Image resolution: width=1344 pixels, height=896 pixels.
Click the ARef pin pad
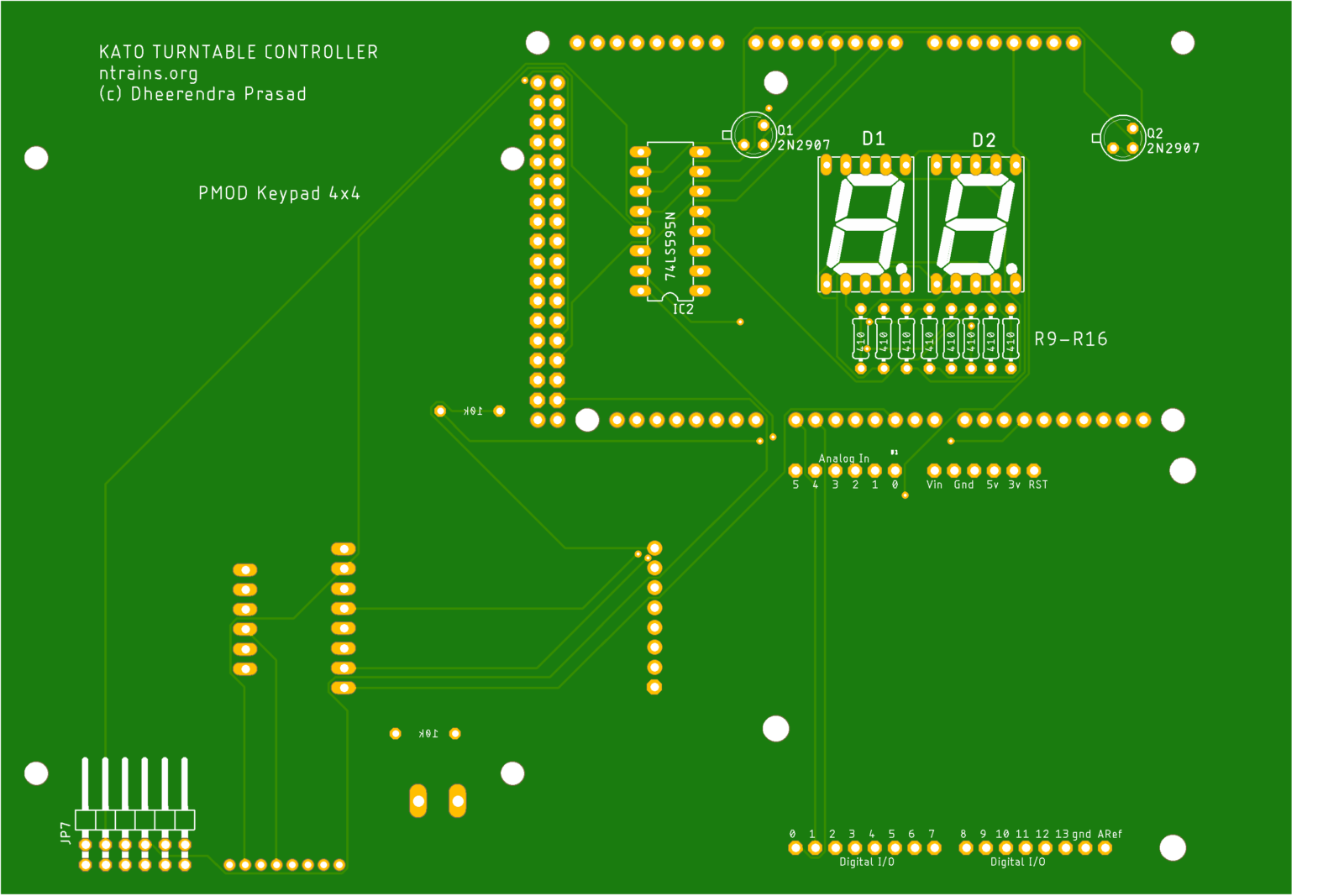(1104, 846)
